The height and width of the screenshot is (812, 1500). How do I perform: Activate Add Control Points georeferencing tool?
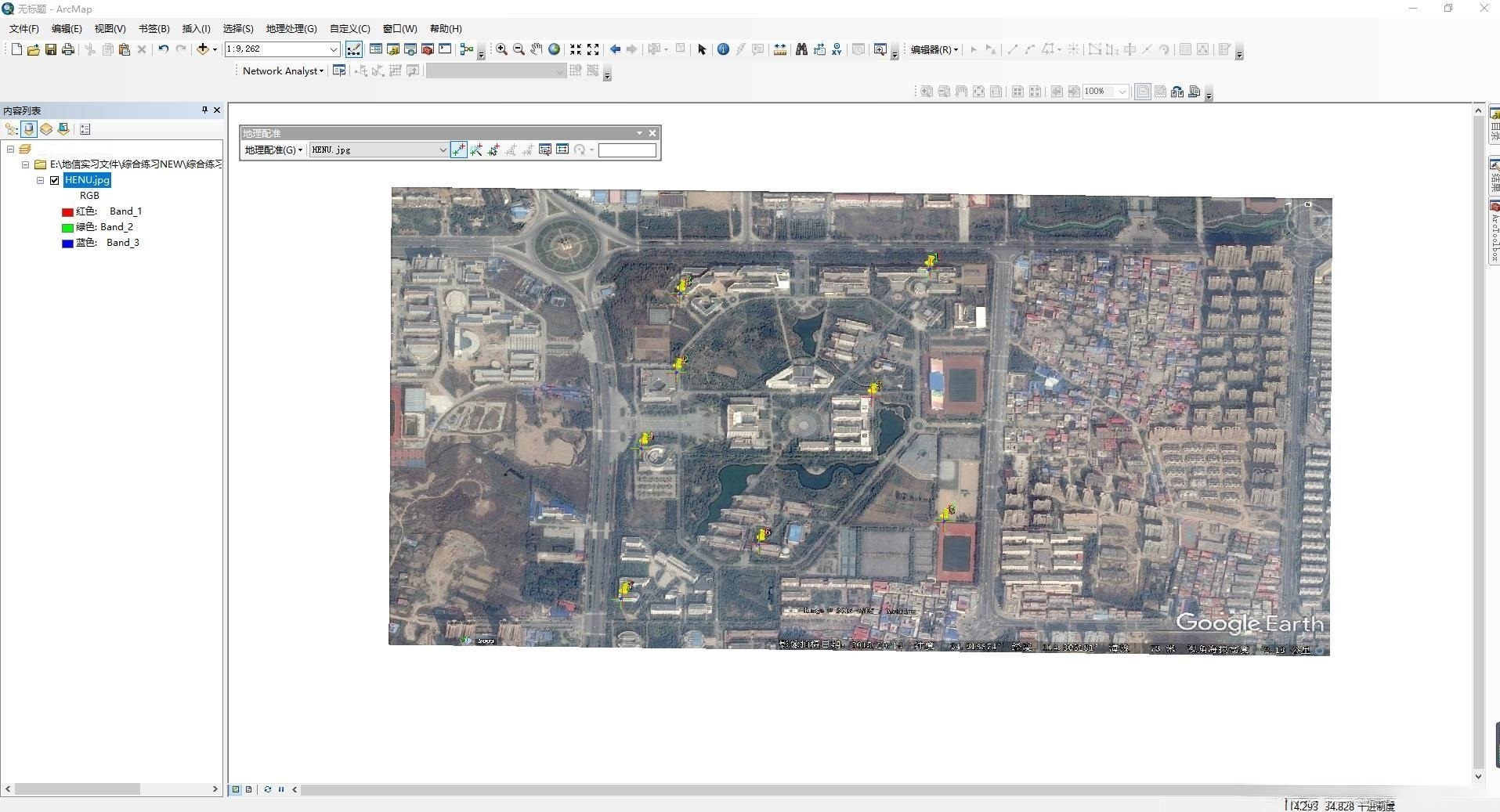(x=459, y=150)
